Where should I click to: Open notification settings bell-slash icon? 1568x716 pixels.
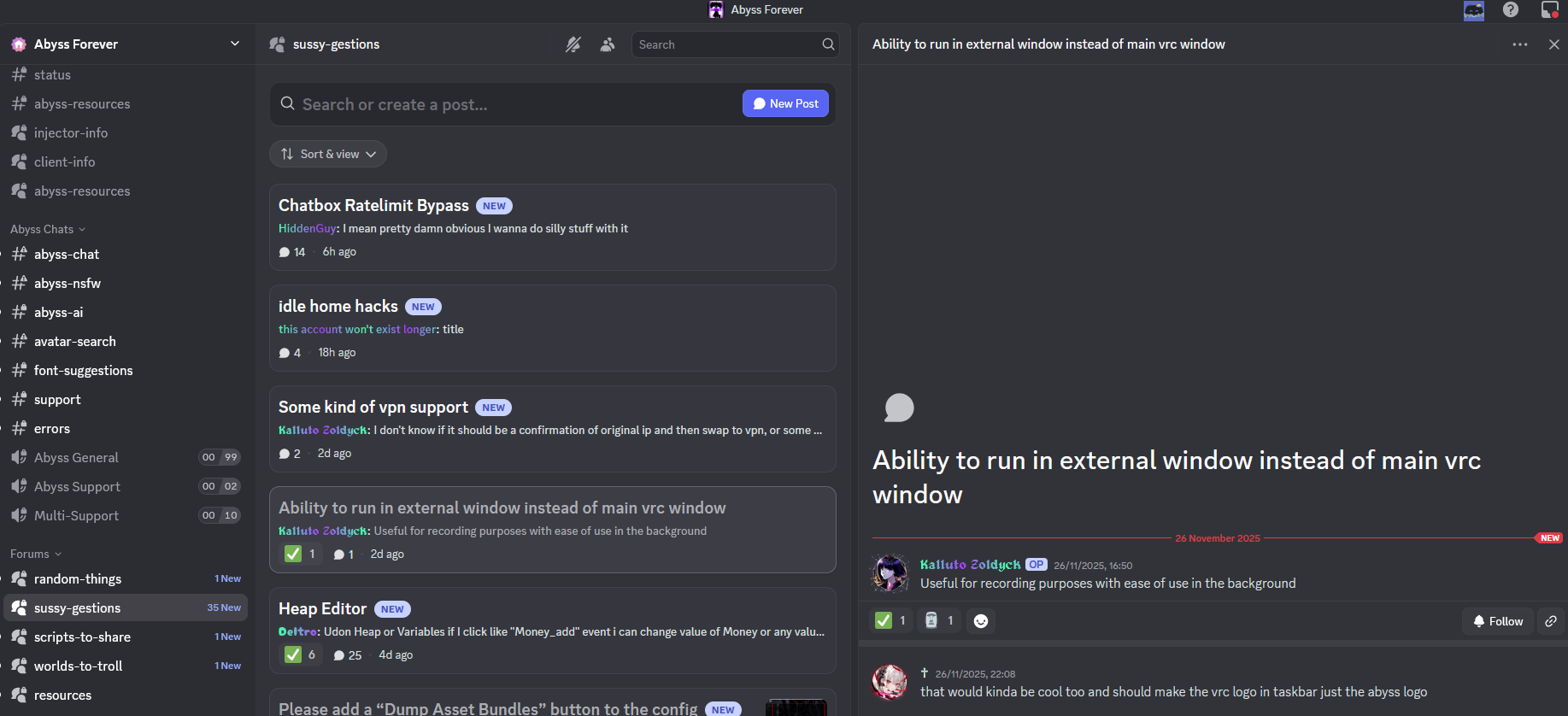(x=573, y=44)
